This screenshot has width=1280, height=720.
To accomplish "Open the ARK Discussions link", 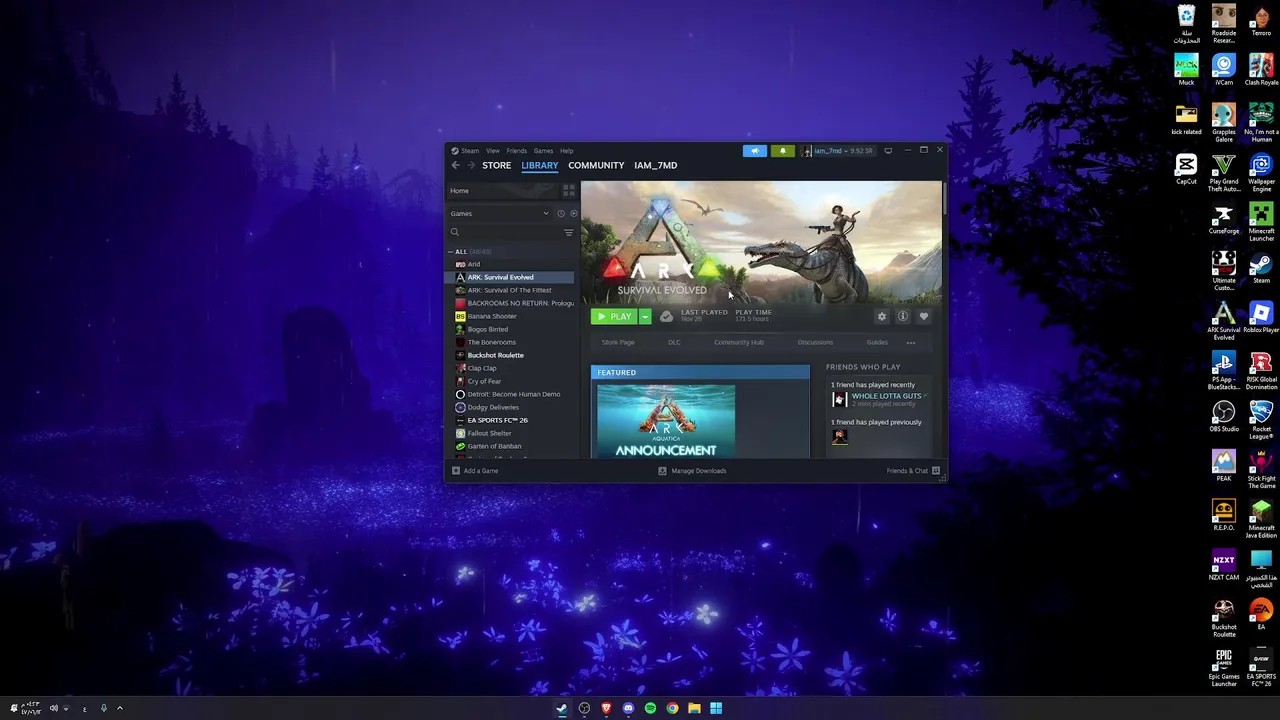I will (x=815, y=342).
